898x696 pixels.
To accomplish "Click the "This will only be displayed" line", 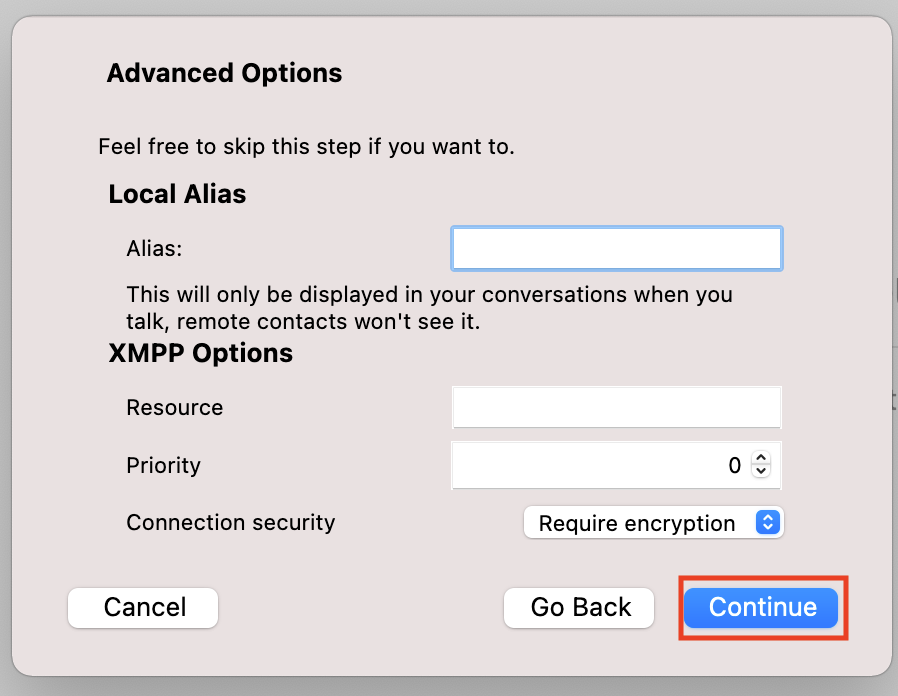I will pos(430,295).
